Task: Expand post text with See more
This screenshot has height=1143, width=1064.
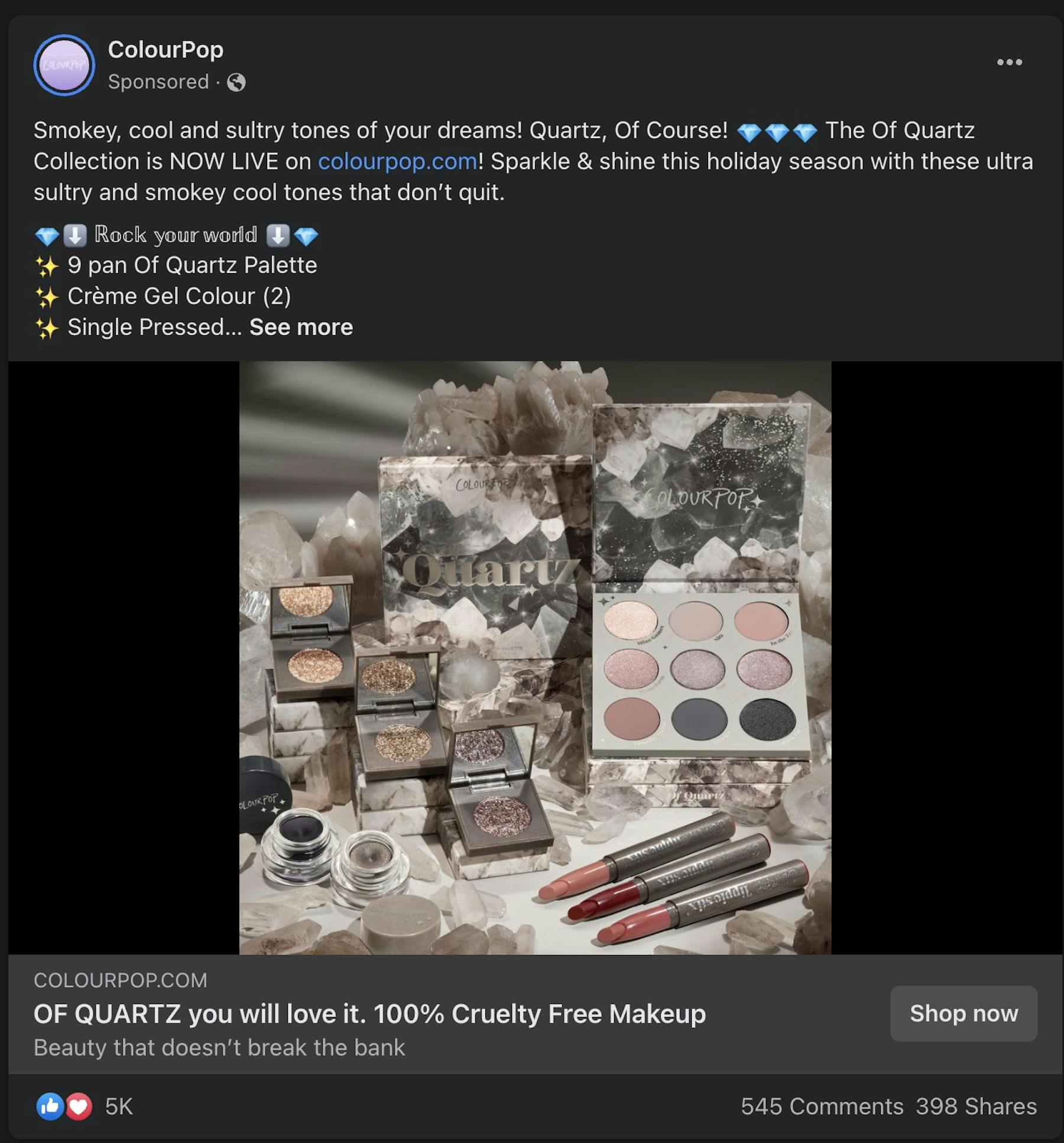Action: (301, 327)
